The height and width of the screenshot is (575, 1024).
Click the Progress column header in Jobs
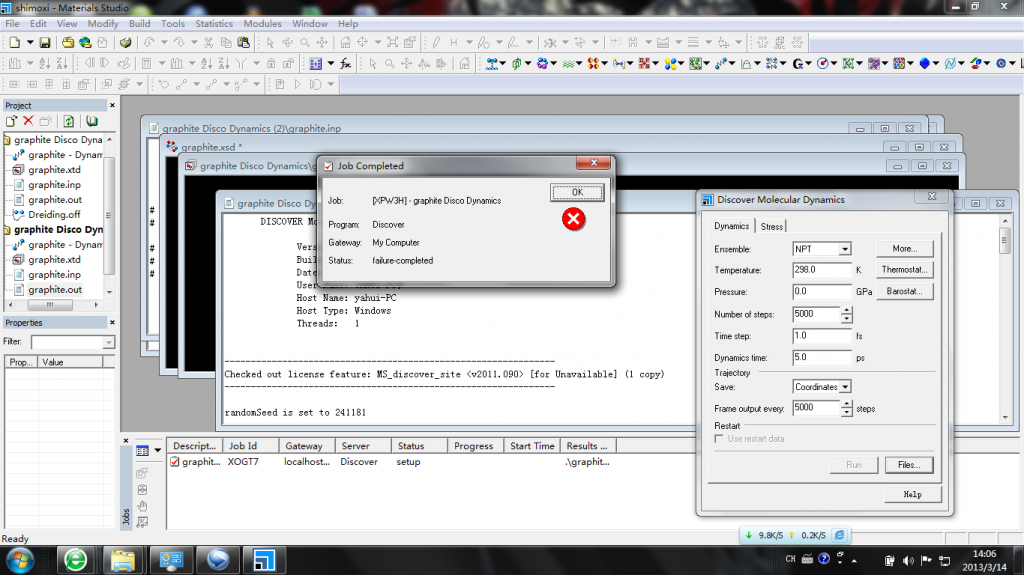point(475,446)
